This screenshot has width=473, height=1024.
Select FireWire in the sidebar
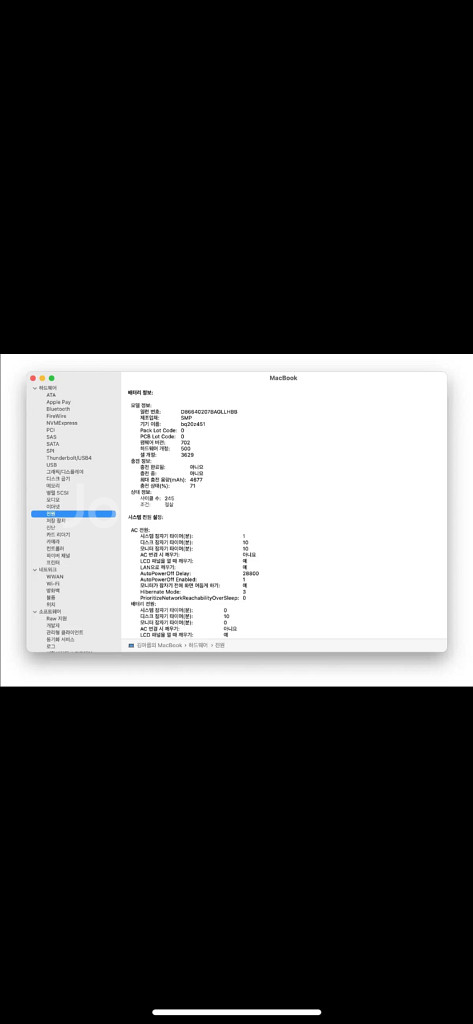tap(56, 416)
